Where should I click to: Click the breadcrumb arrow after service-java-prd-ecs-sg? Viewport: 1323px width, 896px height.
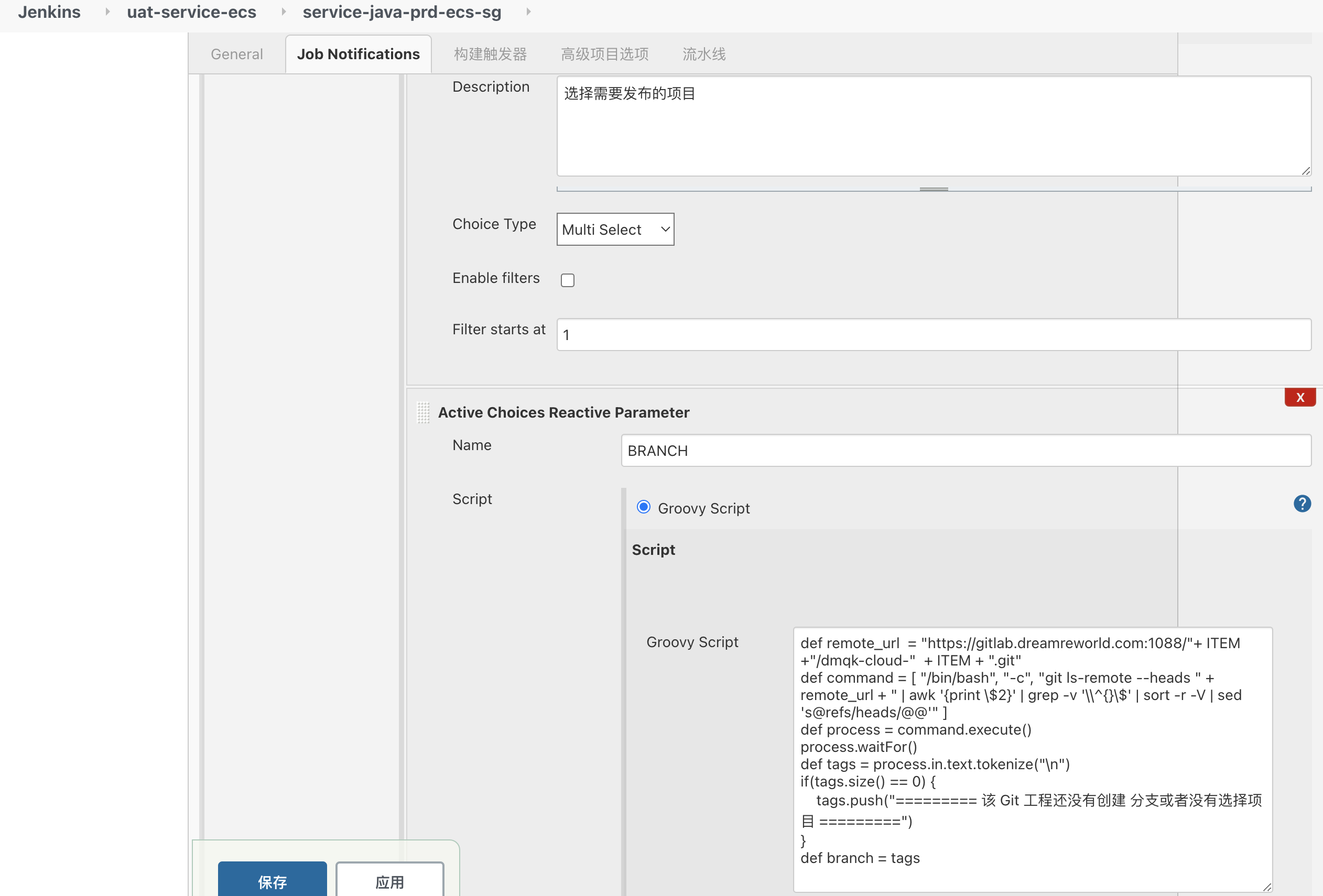[528, 12]
